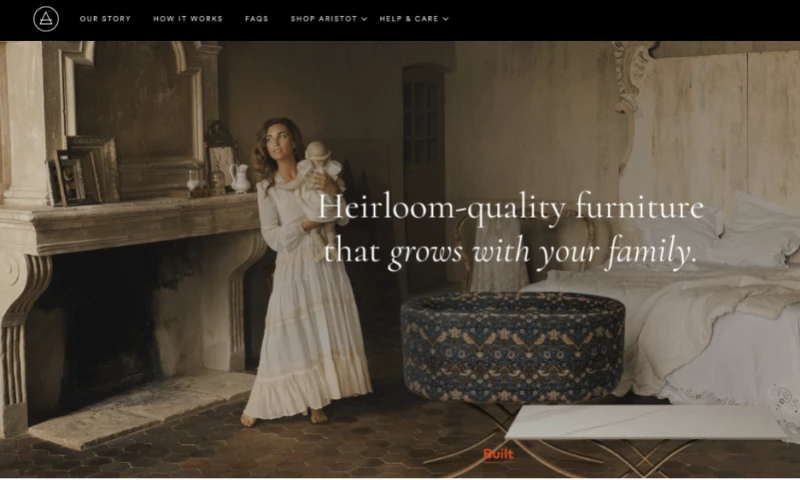Open the Our Story page
This screenshot has width=800, height=480.
click(x=105, y=19)
